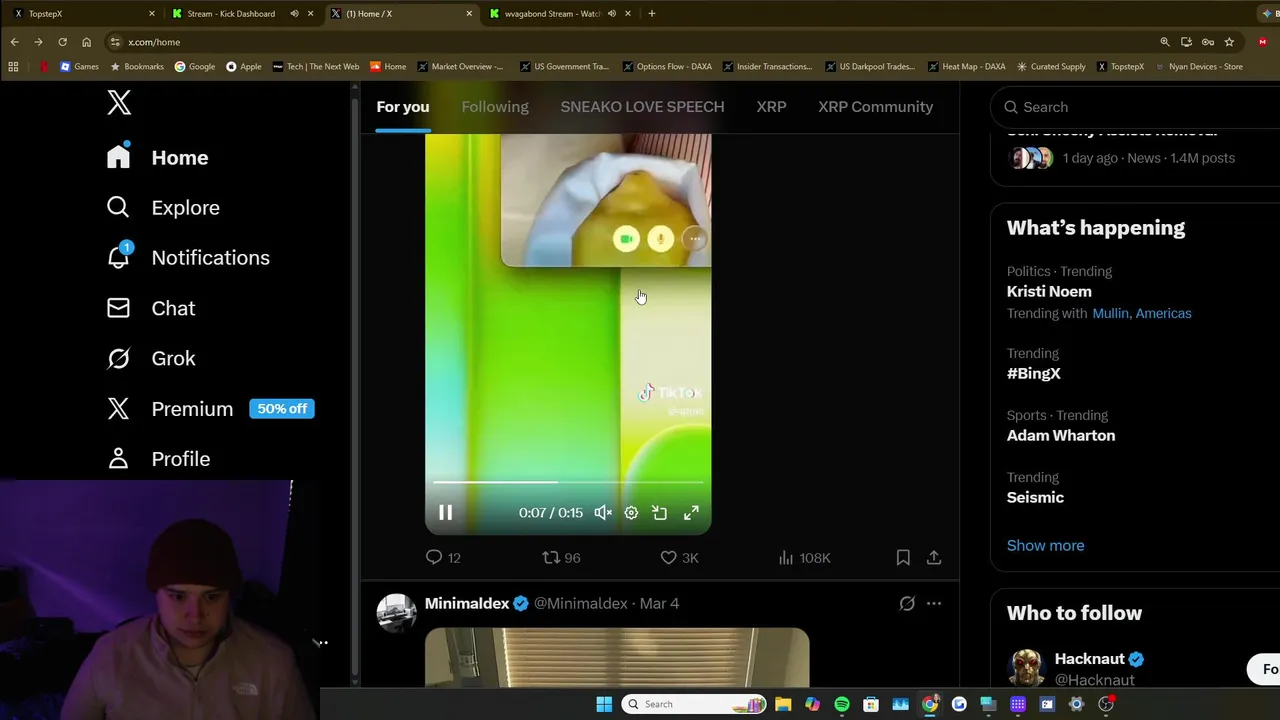Click the taskbar Search box
1280x720 pixels.
[x=693, y=704]
